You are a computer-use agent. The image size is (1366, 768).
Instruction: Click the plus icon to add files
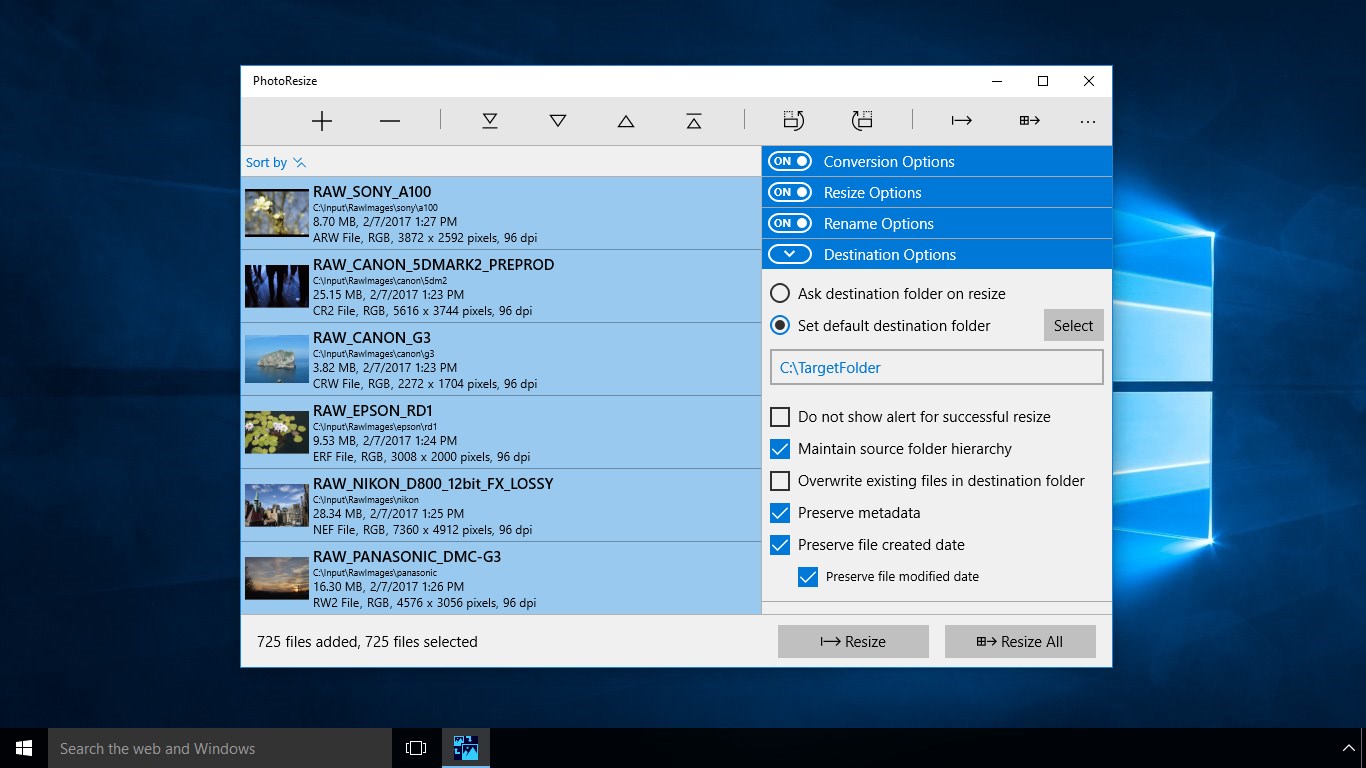(x=322, y=121)
